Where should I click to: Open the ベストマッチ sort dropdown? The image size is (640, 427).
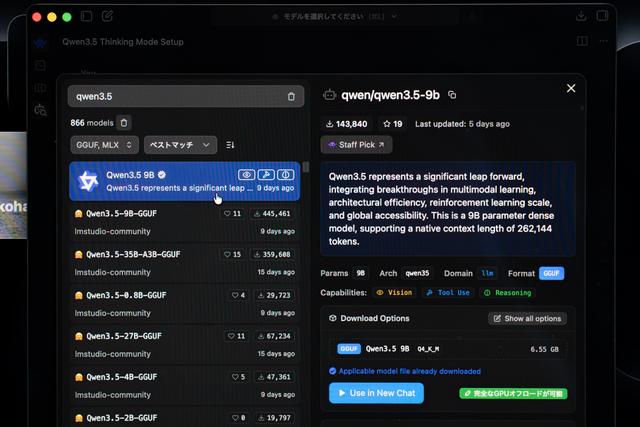[x=180, y=145]
